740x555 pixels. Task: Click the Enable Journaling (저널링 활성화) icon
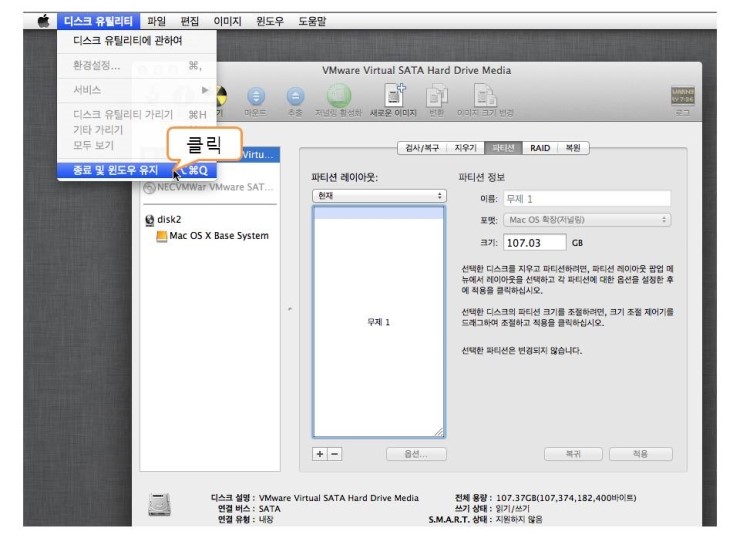pyautogui.click(x=339, y=97)
